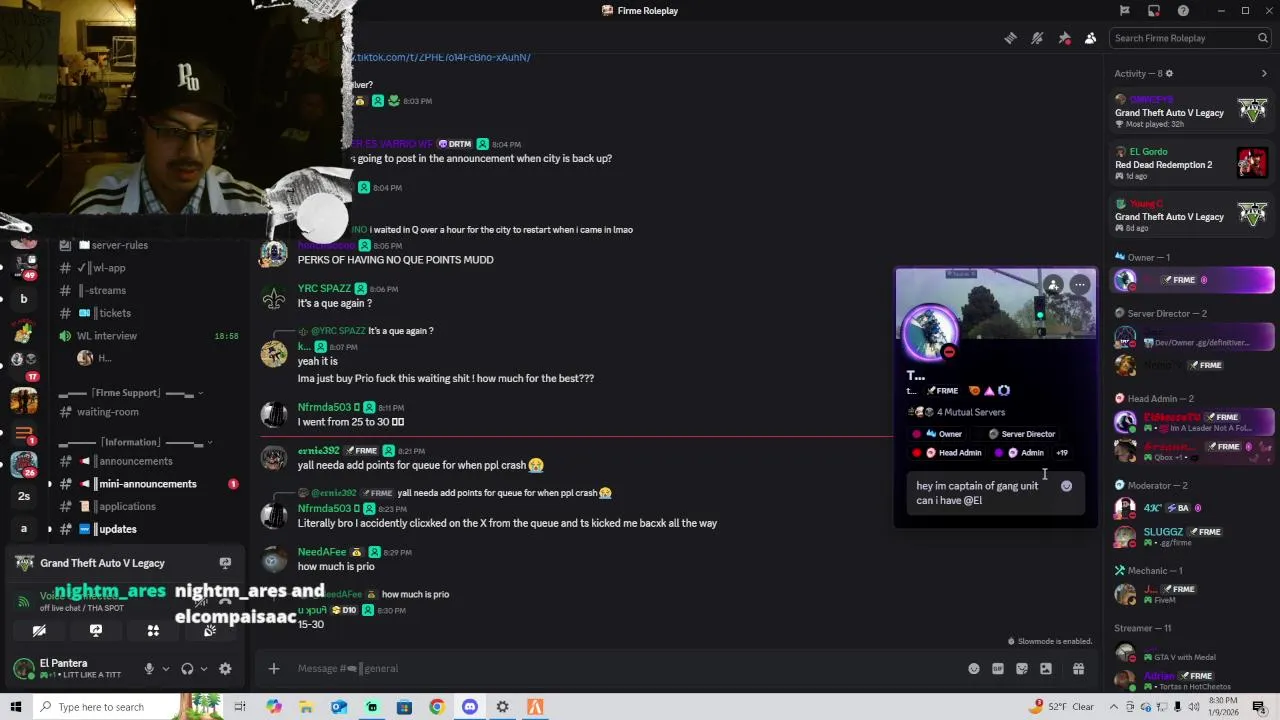Screen dimensions: 1280x720
Task: Open the GIF picker
Action: pos(998,669)
